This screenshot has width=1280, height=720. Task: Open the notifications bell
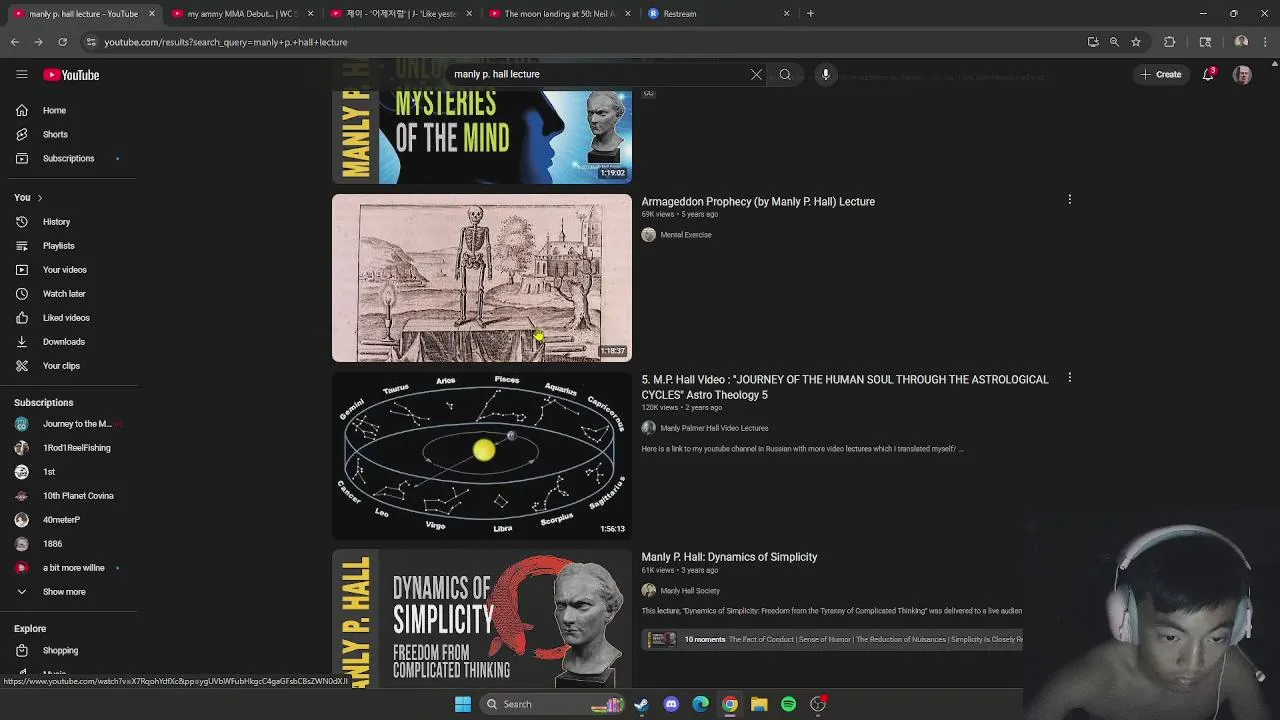1208,75
